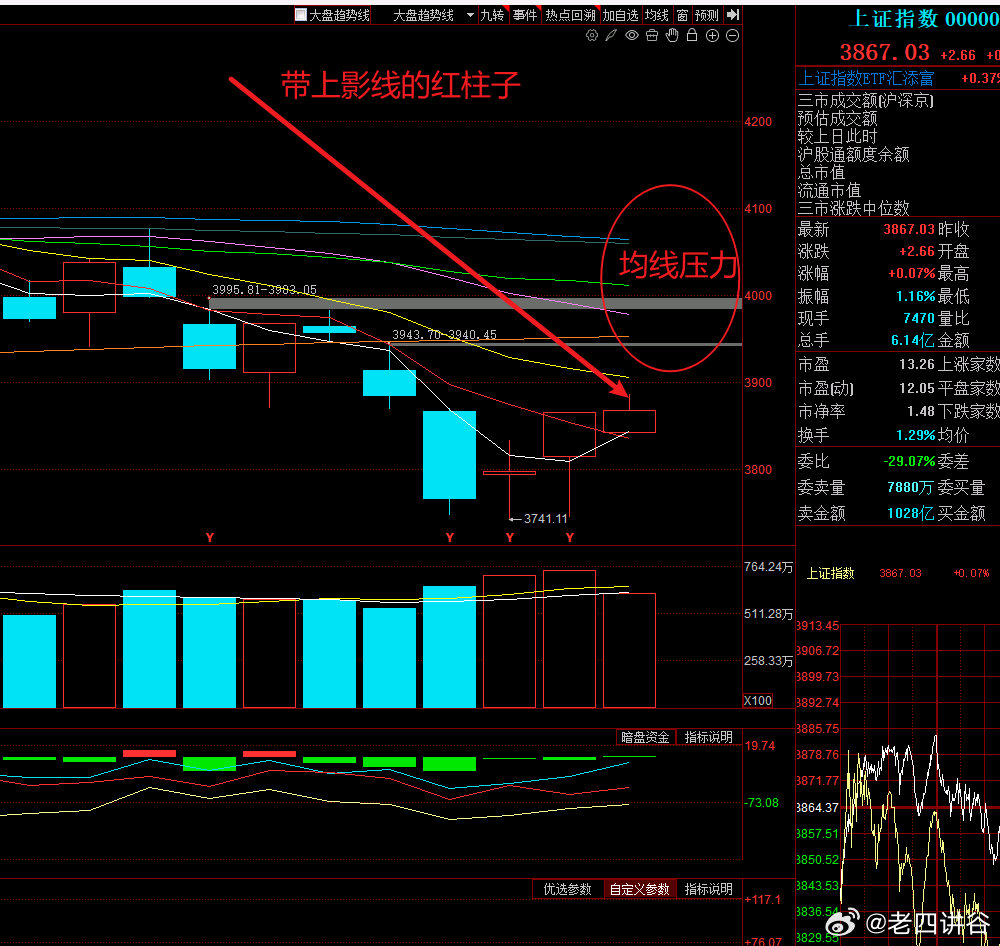The width and height of the screenshot is (1000, 946).
Task: Click the lock icon in chart toolbar
Action: (x=692, y=35)
